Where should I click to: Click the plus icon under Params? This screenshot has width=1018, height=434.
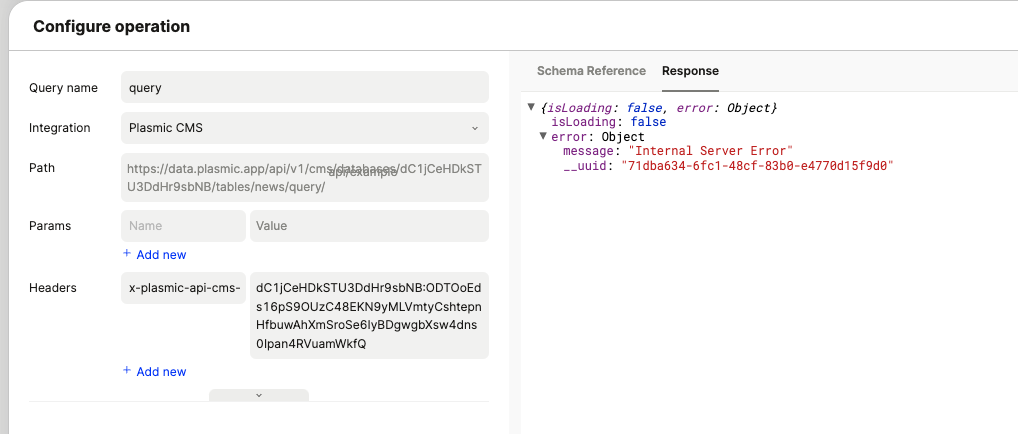(127, 254)
